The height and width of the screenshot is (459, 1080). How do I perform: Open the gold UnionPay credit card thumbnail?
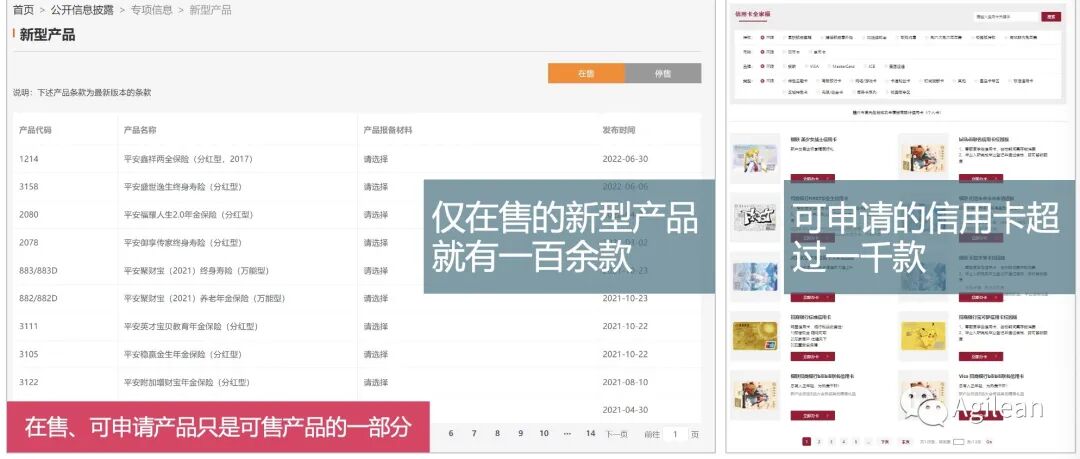(x=755, y=336)
